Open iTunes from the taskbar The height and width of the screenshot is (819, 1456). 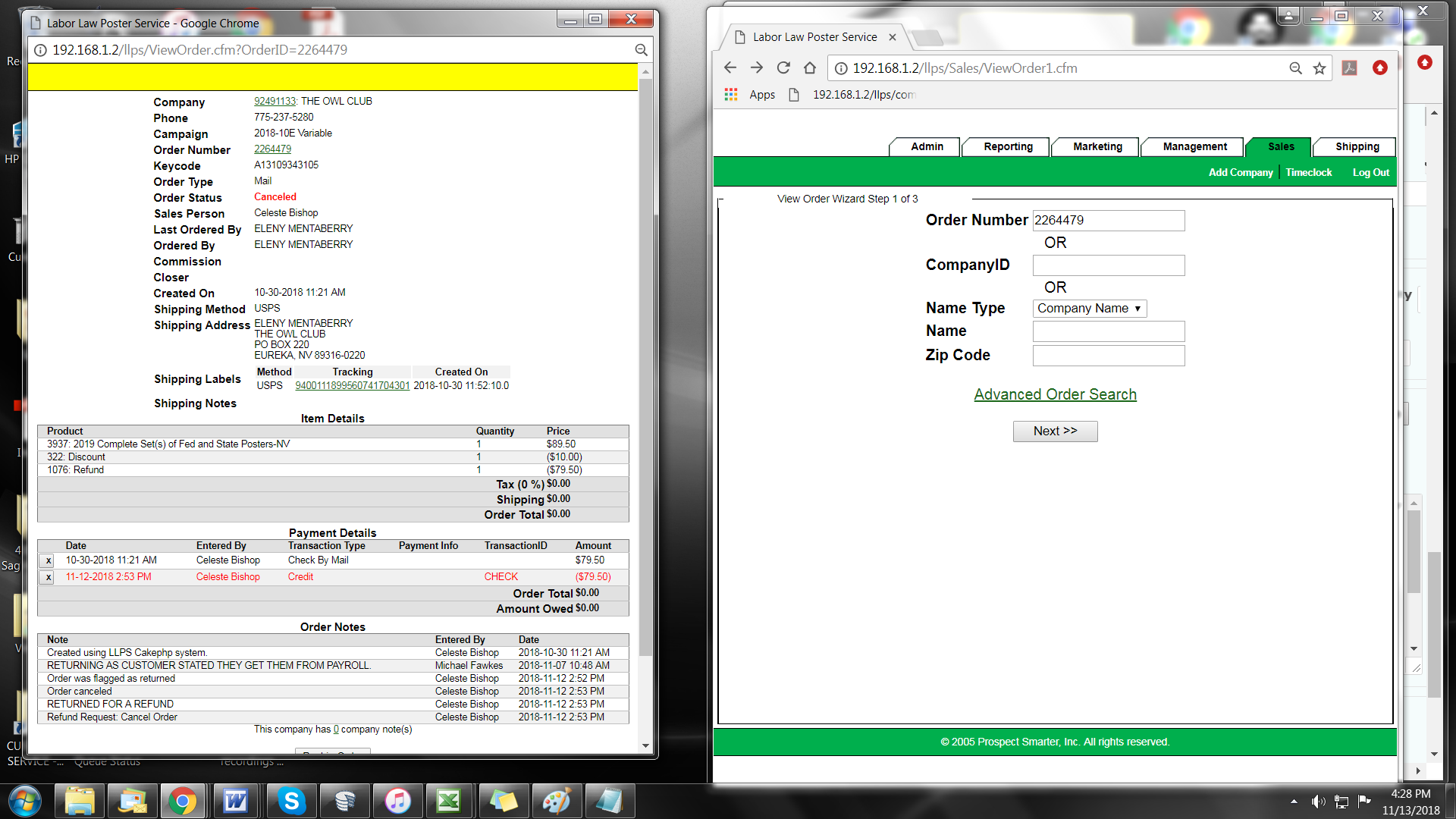pos(397,801)
